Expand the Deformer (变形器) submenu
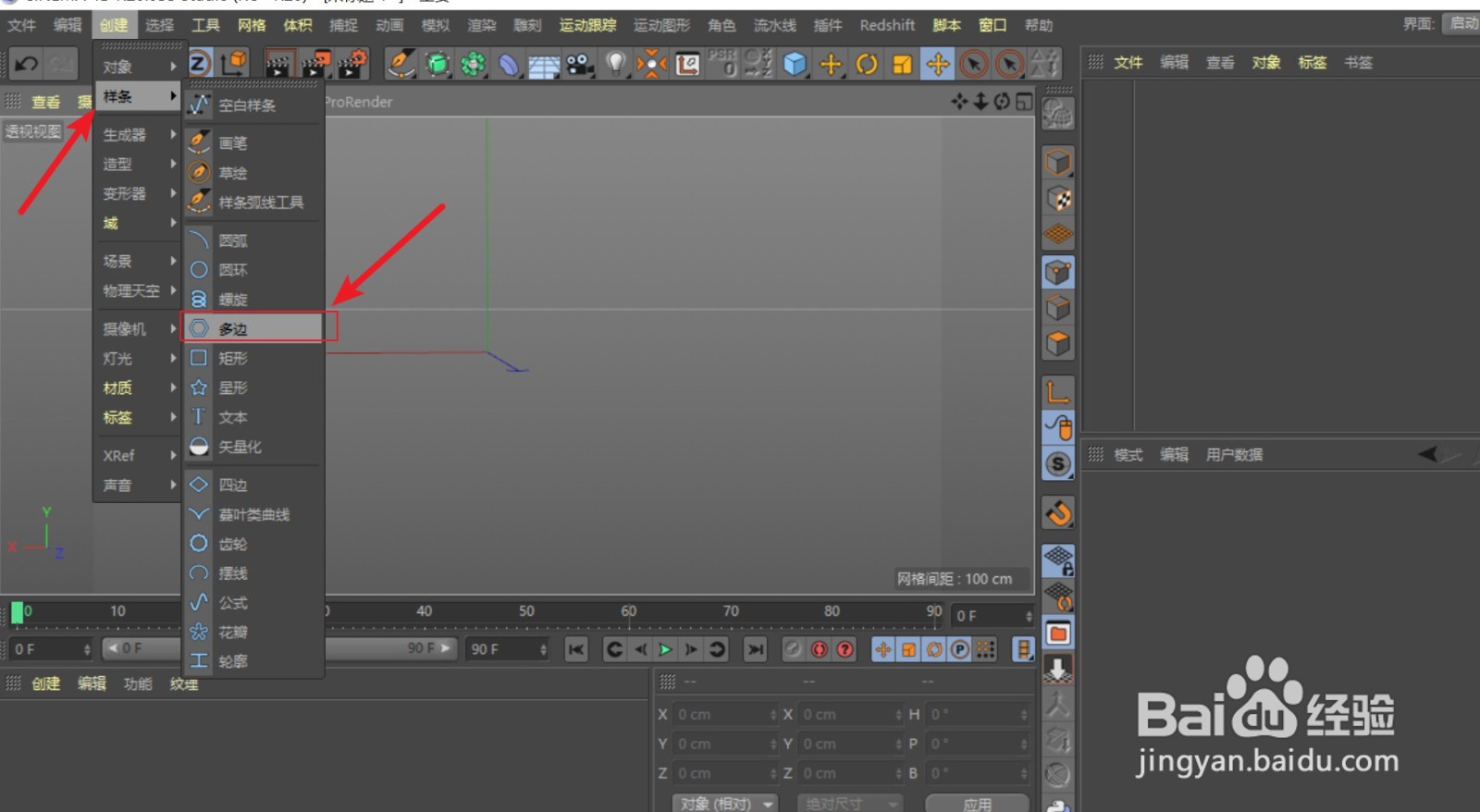 (x=138, y=193)
